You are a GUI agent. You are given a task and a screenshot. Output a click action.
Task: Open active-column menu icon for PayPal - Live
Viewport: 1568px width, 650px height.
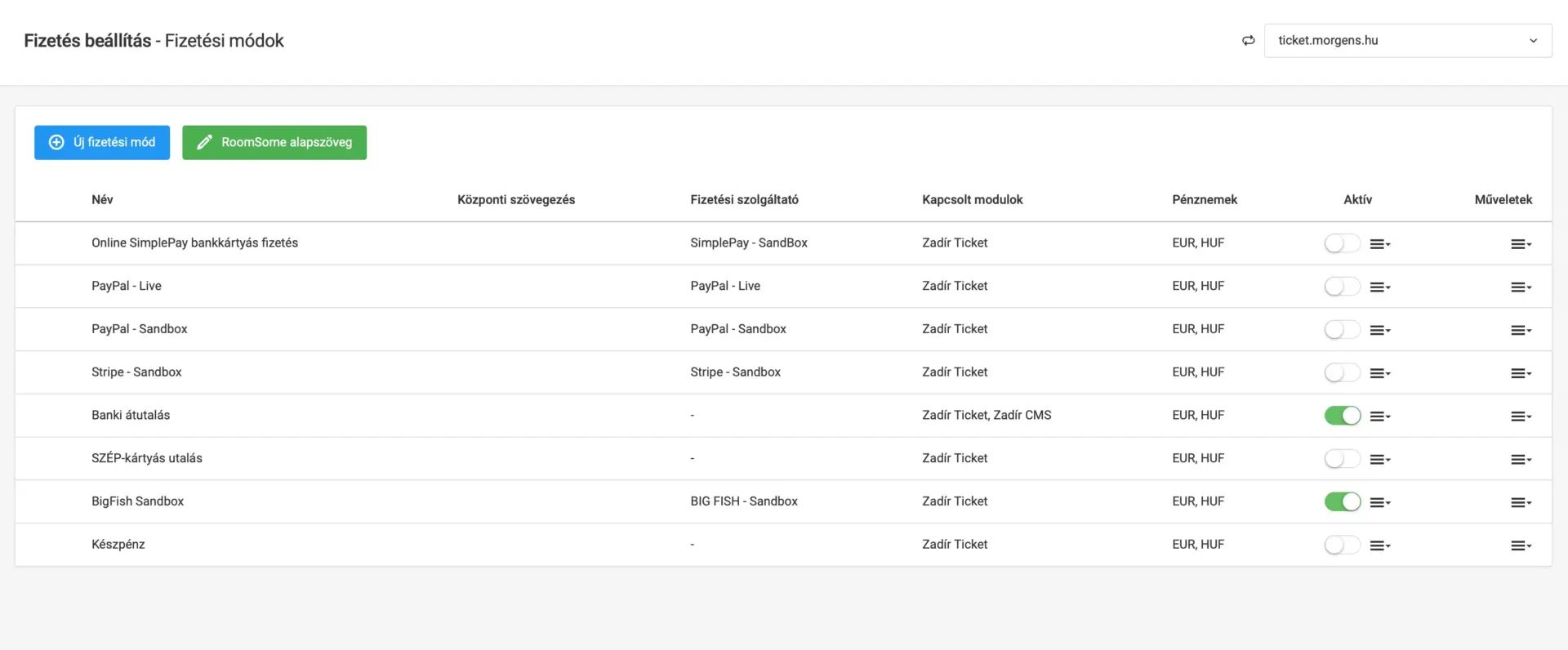tap(1380, 287)
